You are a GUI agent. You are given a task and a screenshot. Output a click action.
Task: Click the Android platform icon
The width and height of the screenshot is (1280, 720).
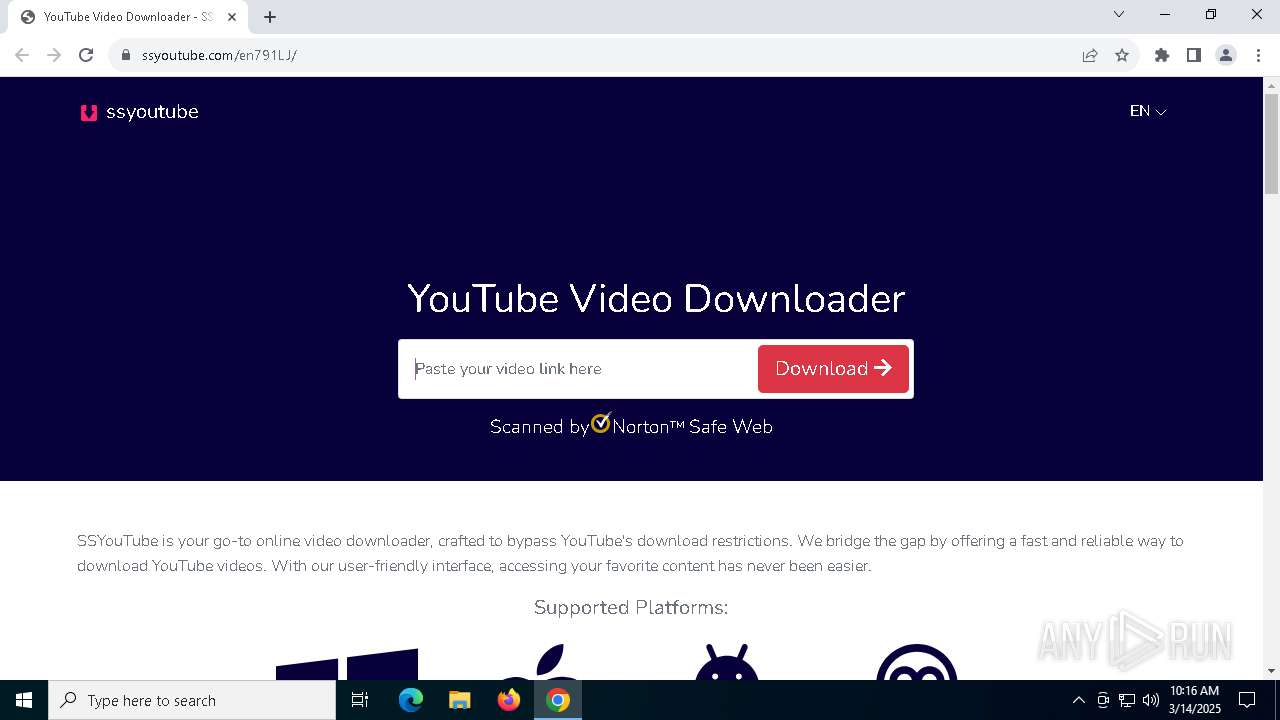coord(727,662)
